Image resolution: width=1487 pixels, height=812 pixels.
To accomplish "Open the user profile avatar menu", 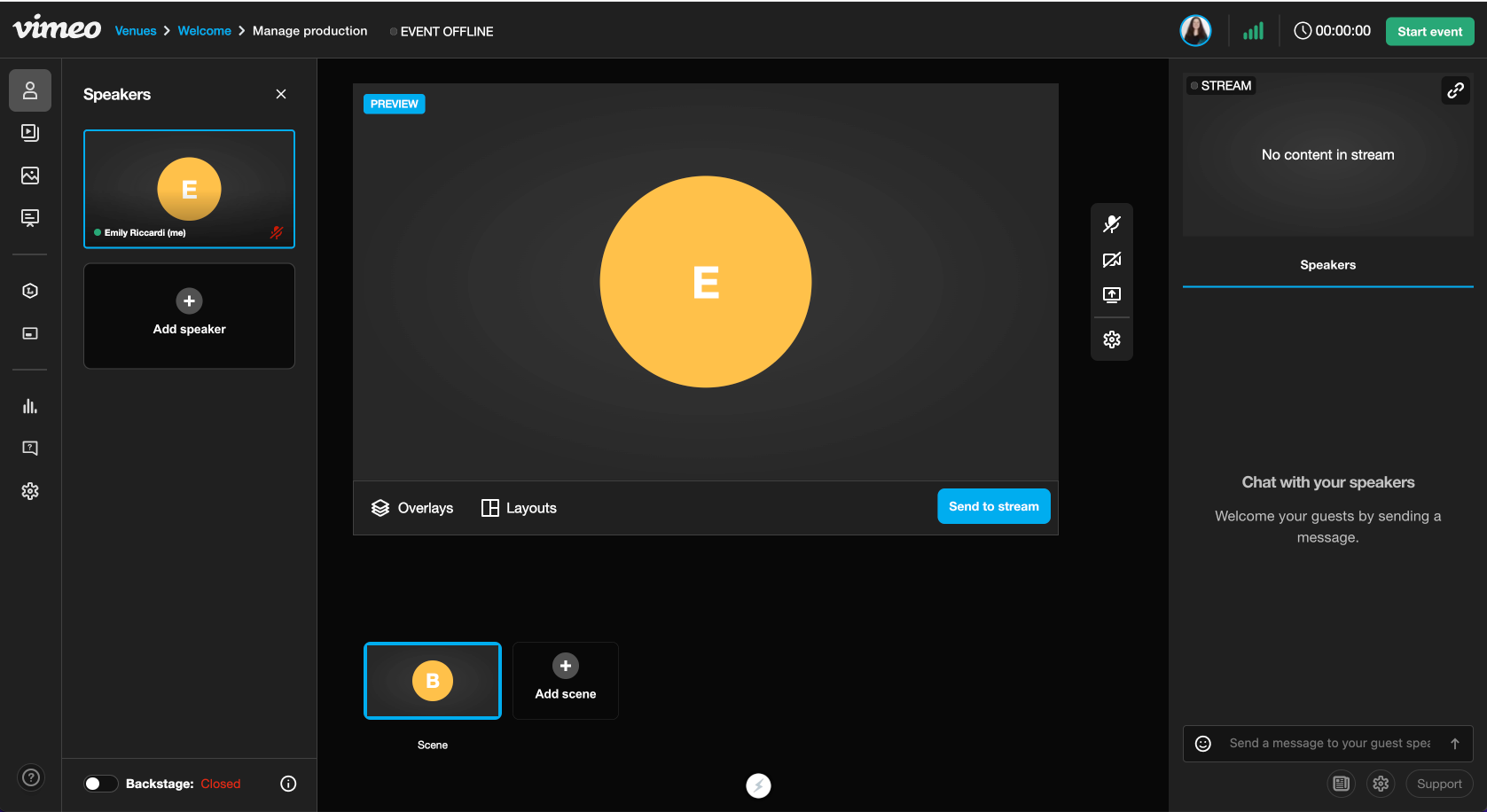I will tap(1195, 31).
